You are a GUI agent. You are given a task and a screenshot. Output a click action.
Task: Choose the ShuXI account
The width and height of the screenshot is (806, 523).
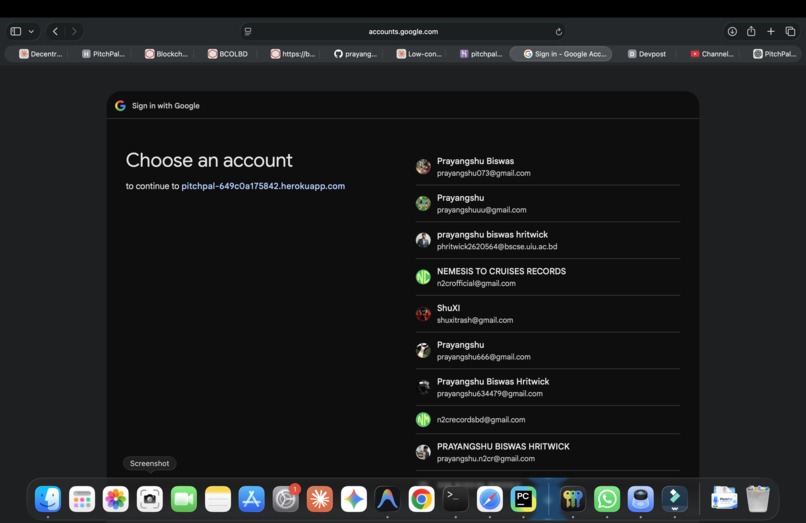(547, 314)
